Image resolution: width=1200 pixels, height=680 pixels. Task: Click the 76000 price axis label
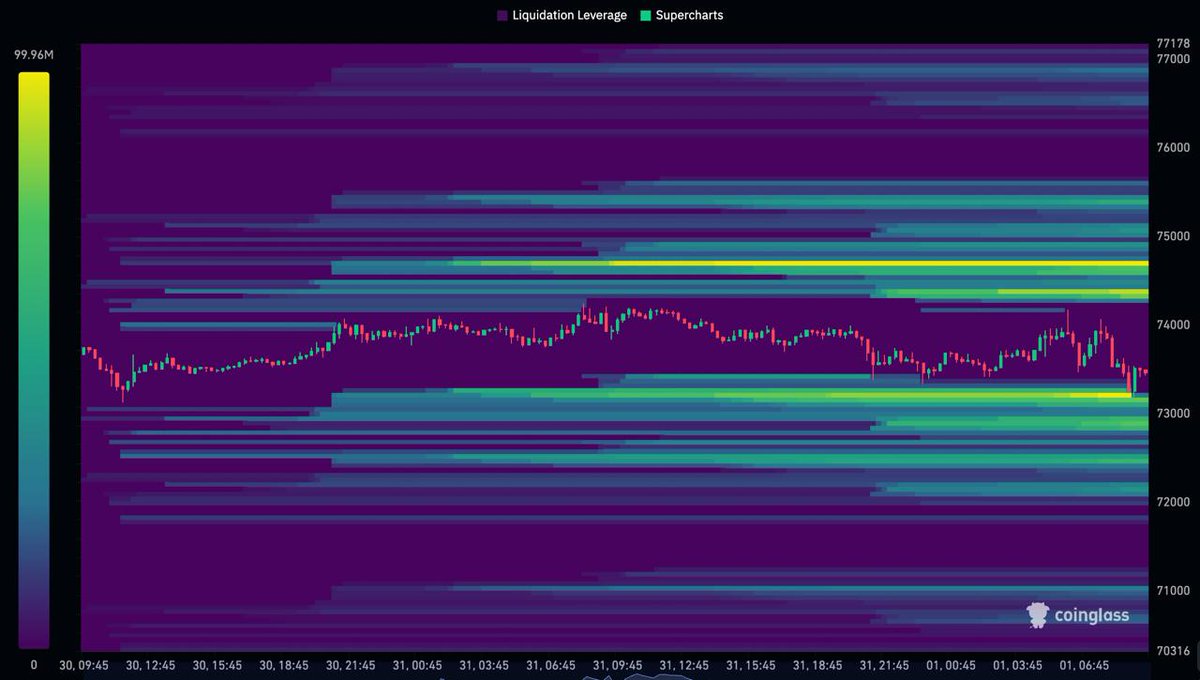tap(1172, 148)
